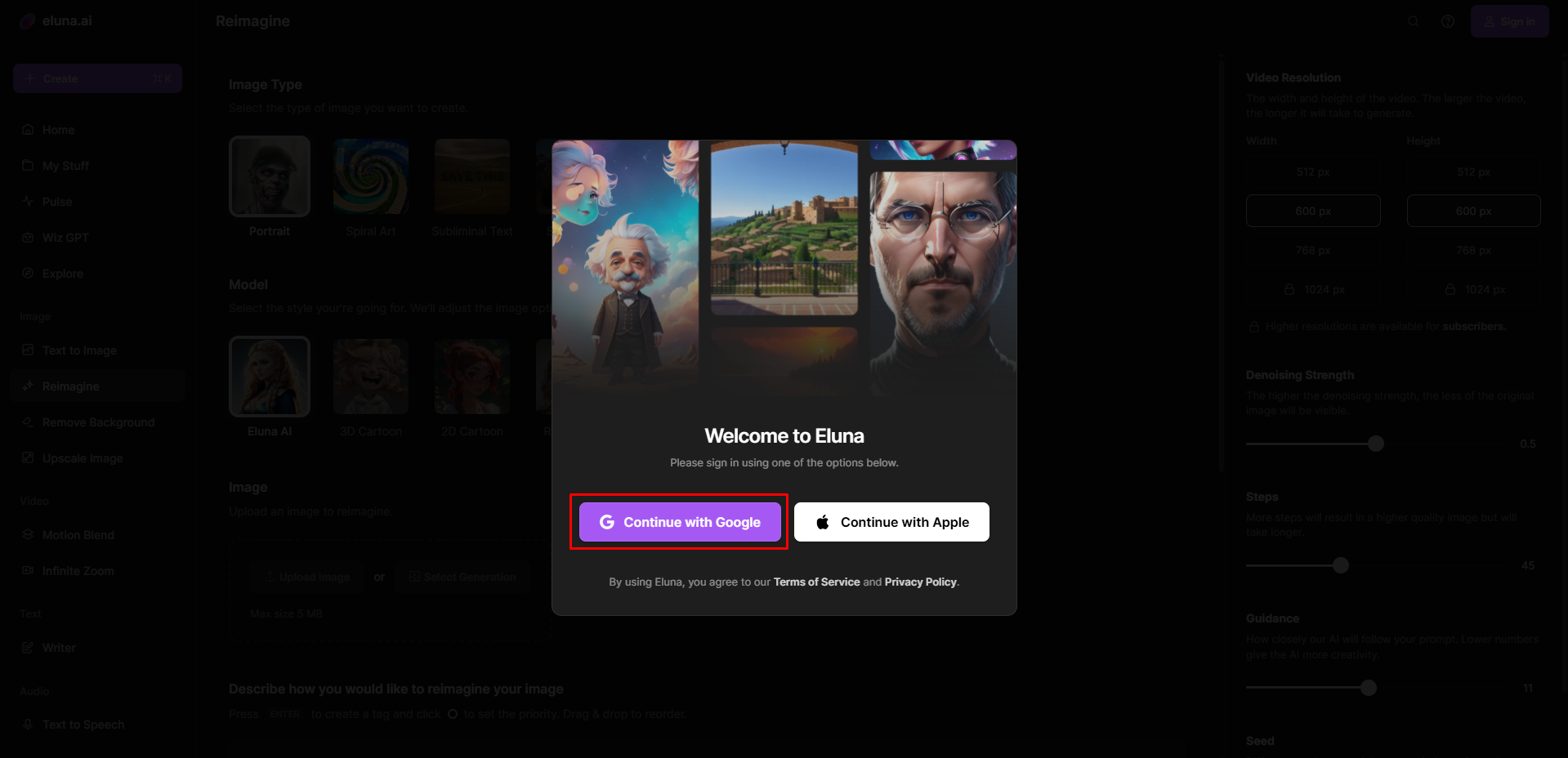Open Remove Background in sidebar

98,422
